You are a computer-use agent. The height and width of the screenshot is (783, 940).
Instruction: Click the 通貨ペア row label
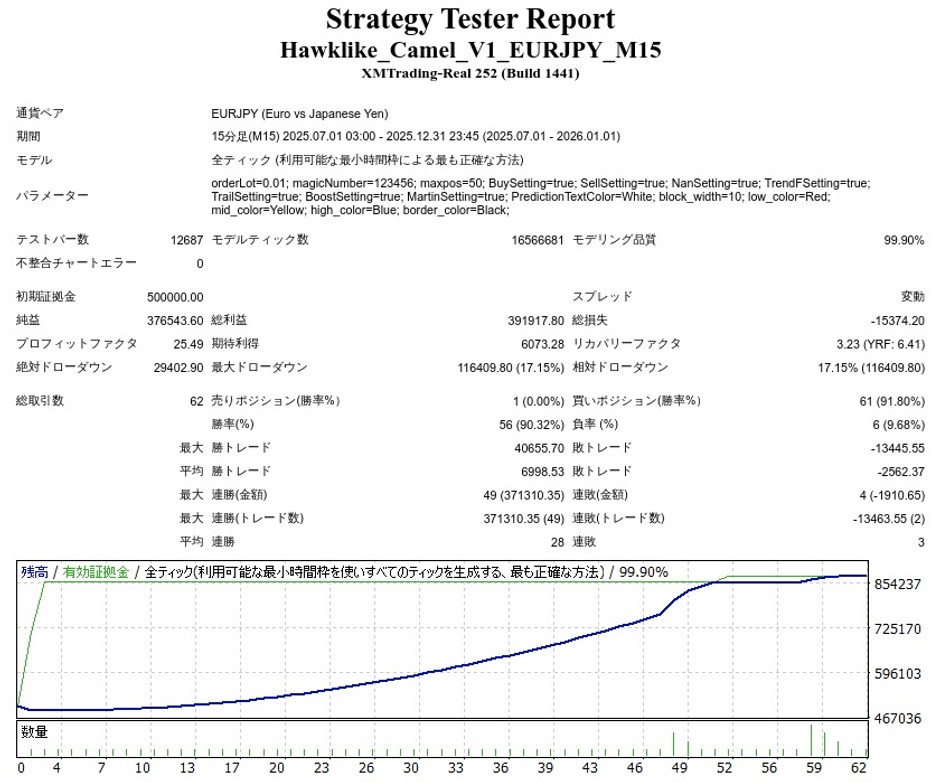click(x=41, y=113)
